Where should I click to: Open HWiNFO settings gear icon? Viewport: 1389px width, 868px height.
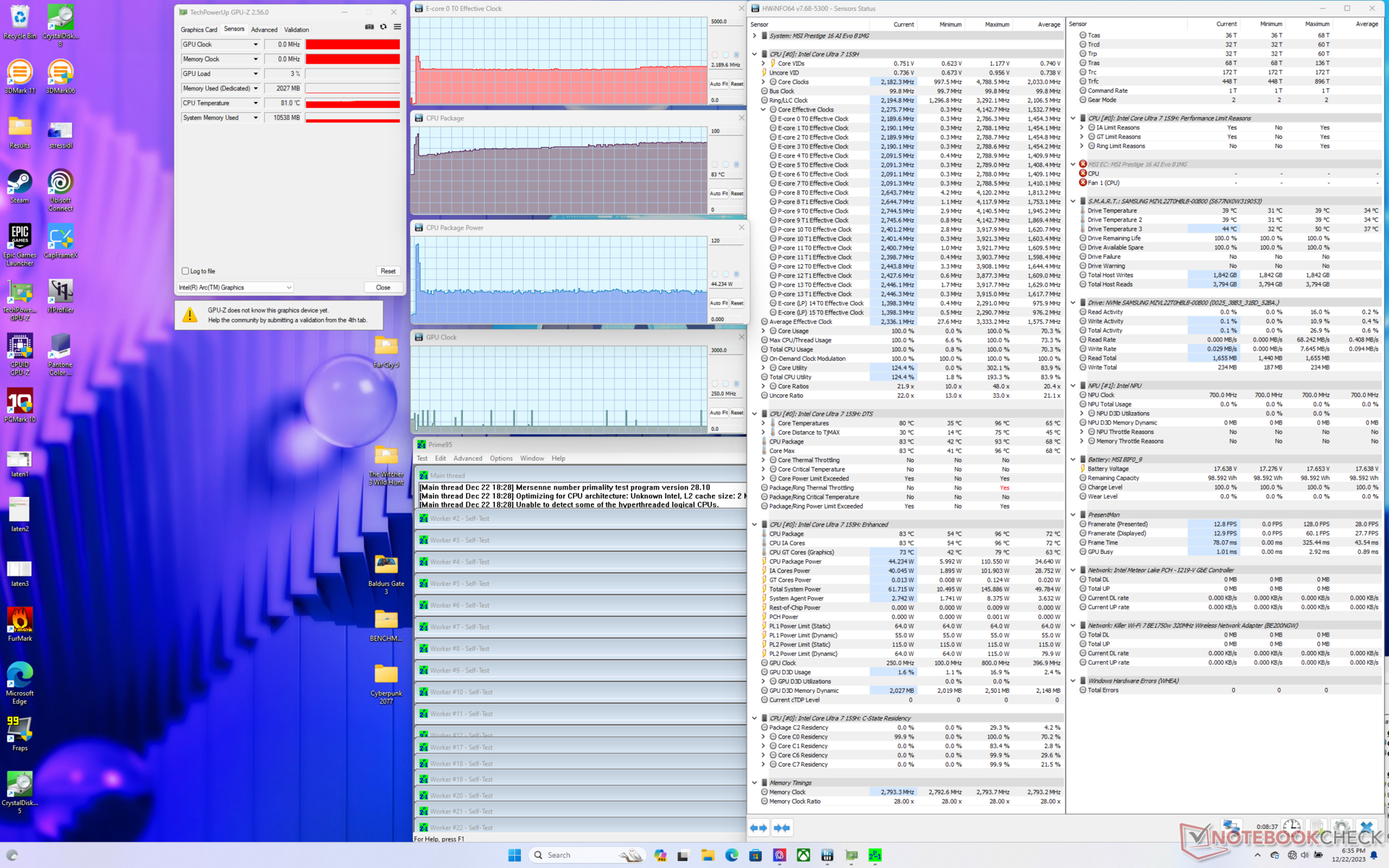coord(1341,827)
